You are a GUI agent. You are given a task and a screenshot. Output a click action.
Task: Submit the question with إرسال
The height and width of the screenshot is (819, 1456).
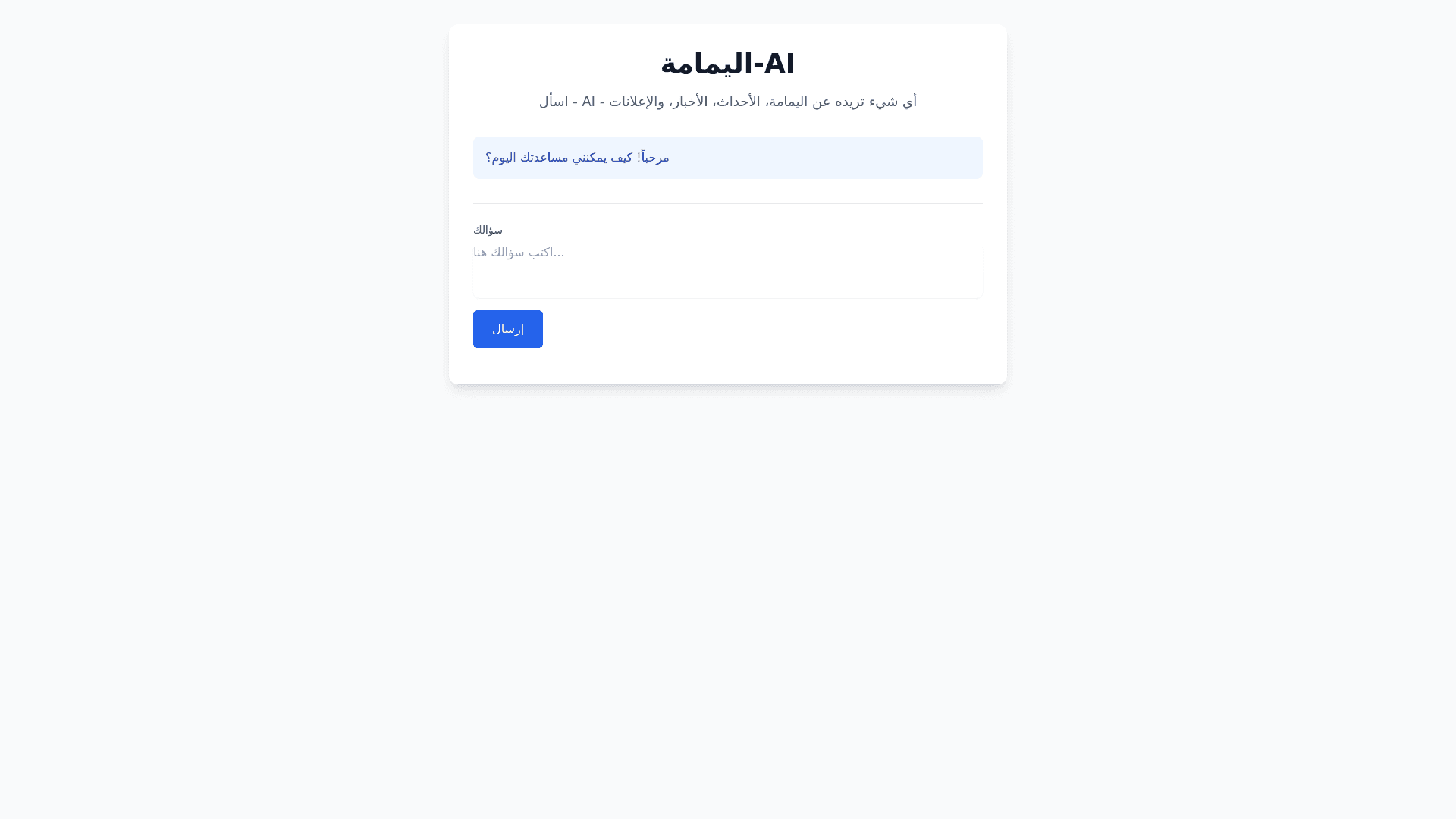(507, 329)
